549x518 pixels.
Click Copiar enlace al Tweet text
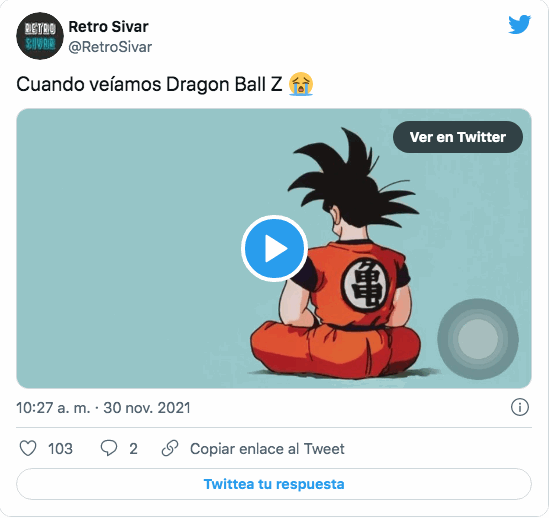tap(267, 449)
